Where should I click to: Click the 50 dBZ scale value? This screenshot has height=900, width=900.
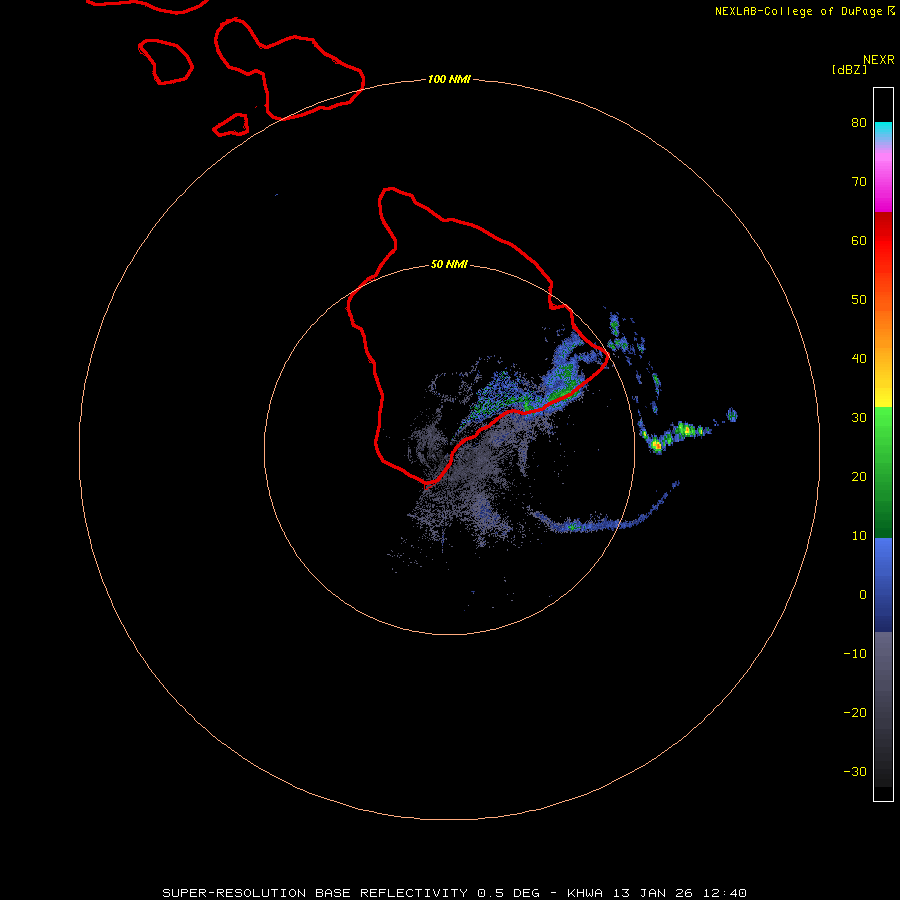point(859,300)
